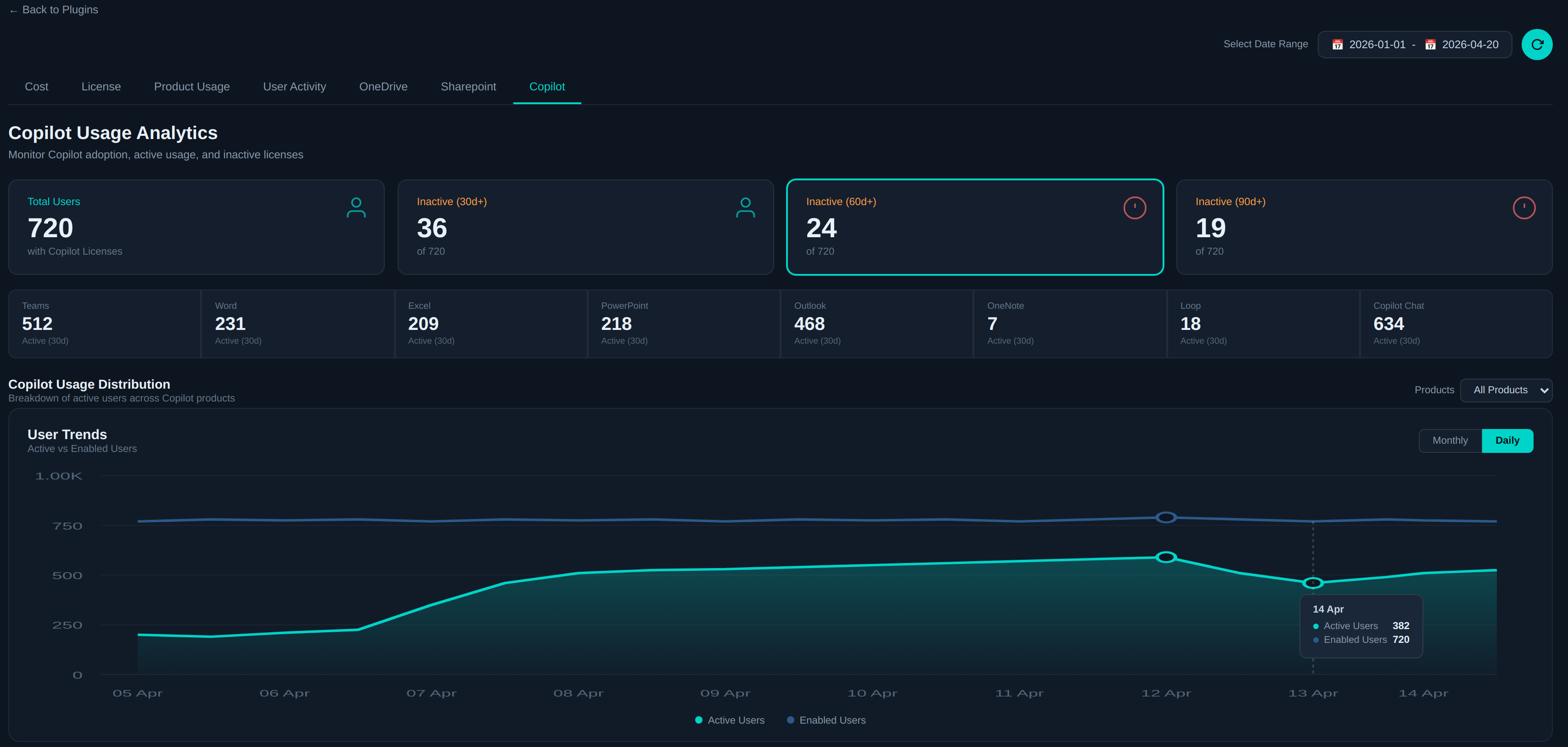This screenshot has width=1568, height=747.
Task: Click the Copilot Chat active users tile
Action: (1456, 323)
